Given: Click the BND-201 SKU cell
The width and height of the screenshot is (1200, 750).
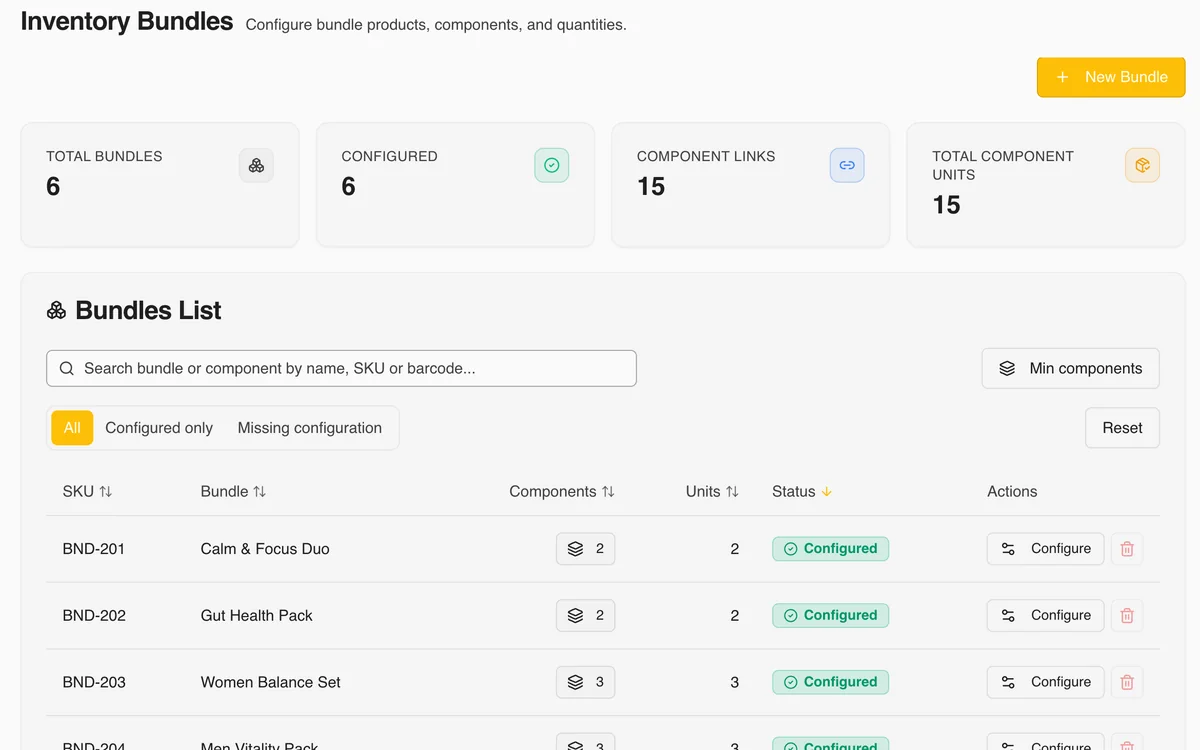Looking at the screenshot, I should coord(94,549).
